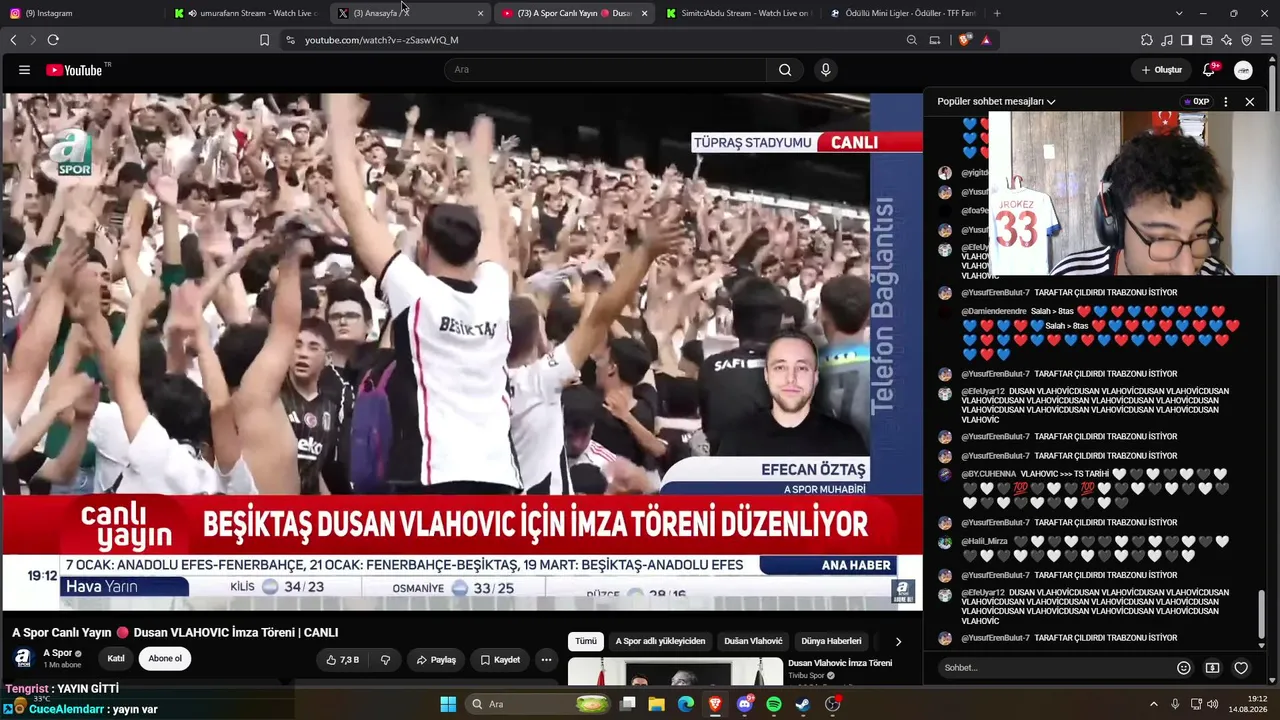This screenshot has width=1280, height=720.
Task: Show more filter chips with right arrow
Action: pyautogui.click(x=898, y=641)
